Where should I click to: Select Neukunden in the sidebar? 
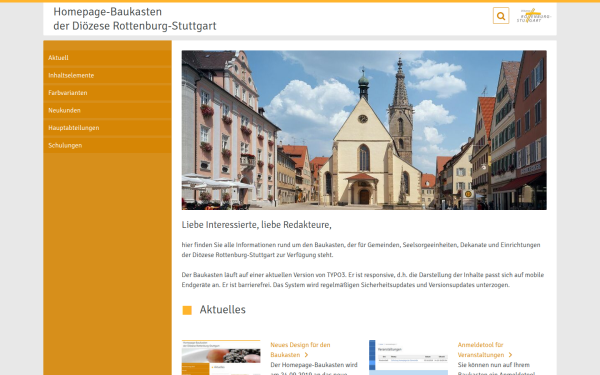point(108,111)
